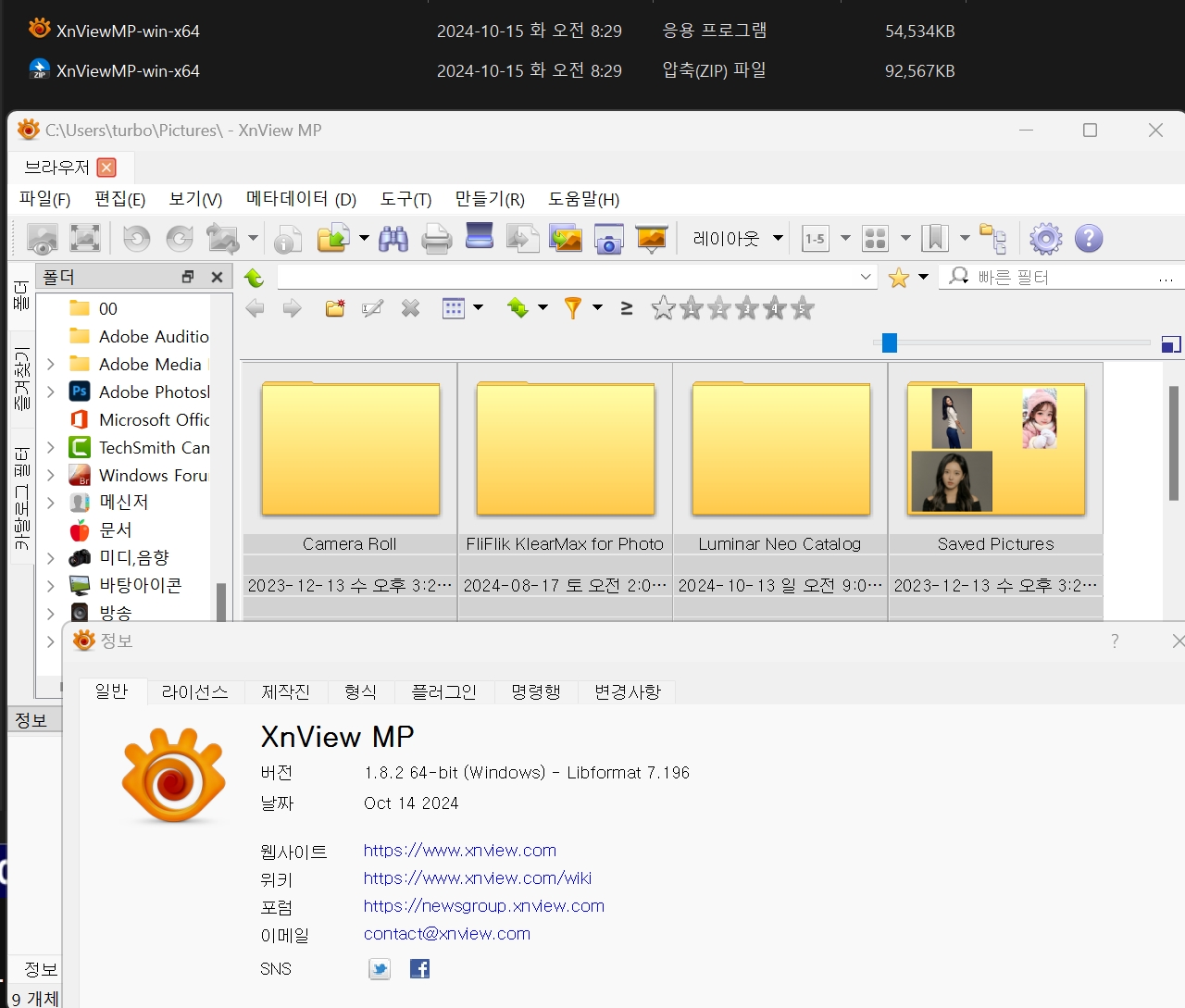1185x1008 pixels.
Task: Open dropdown next to 1-5 labels button
Action: click(845, 239)
